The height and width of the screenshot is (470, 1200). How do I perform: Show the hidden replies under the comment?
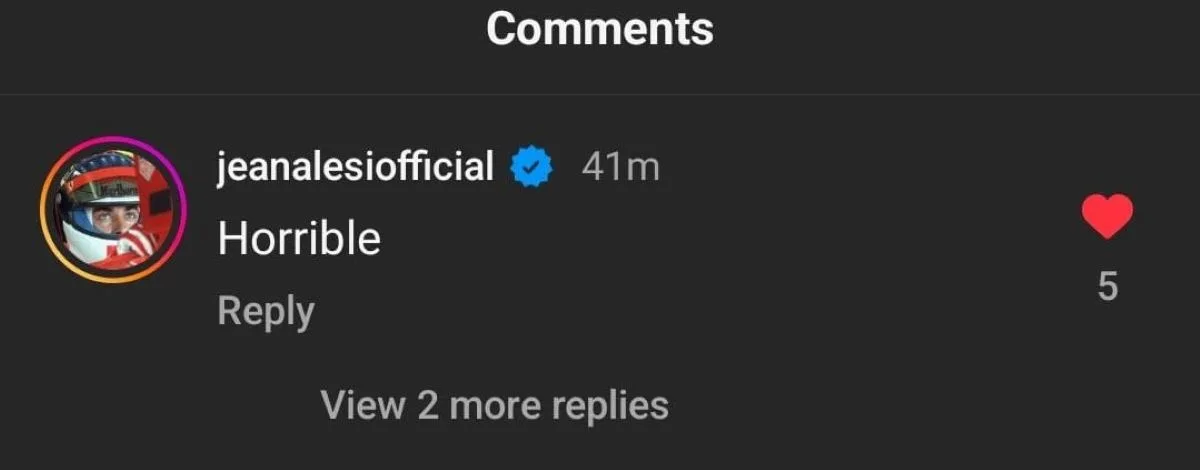coord(494,406)
